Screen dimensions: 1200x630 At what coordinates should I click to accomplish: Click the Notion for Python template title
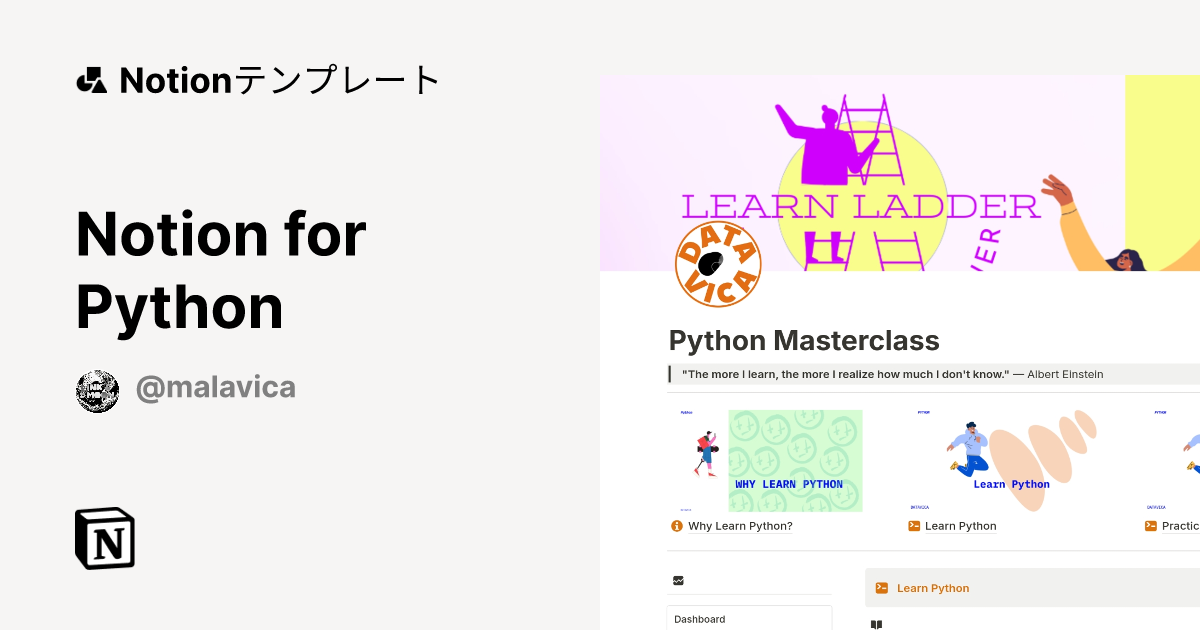point(220,270)
